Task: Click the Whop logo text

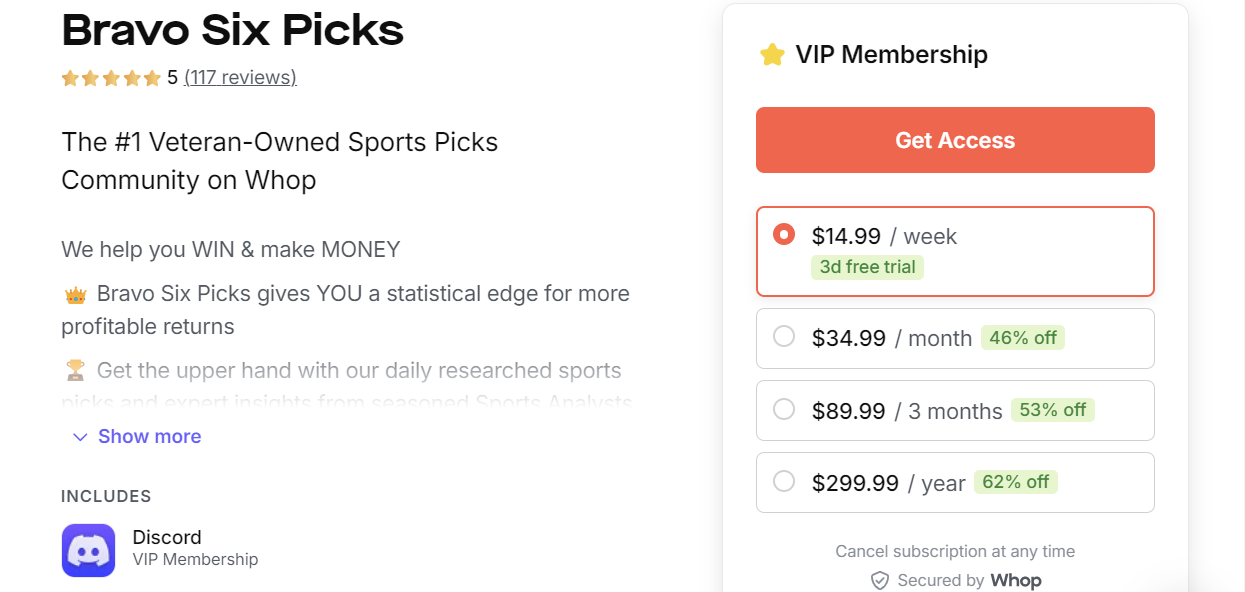Action: [1015, 581]
